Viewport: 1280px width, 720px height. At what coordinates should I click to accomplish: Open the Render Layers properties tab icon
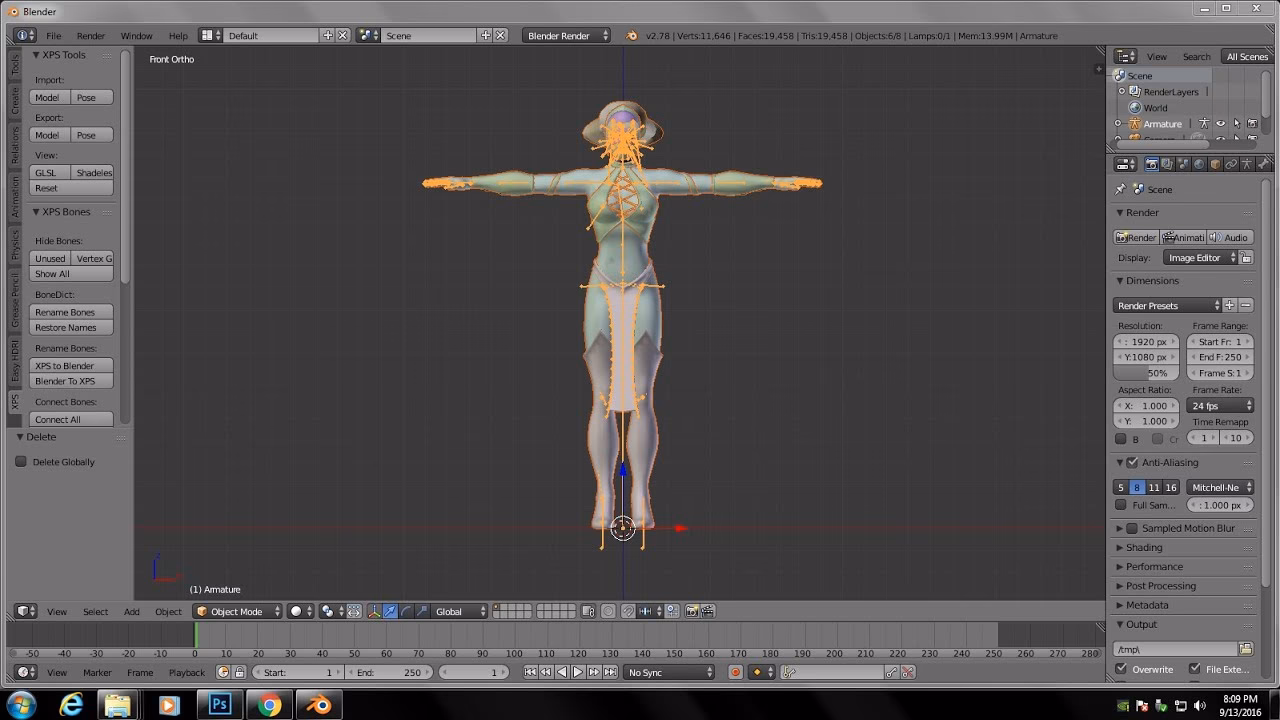1167,164
